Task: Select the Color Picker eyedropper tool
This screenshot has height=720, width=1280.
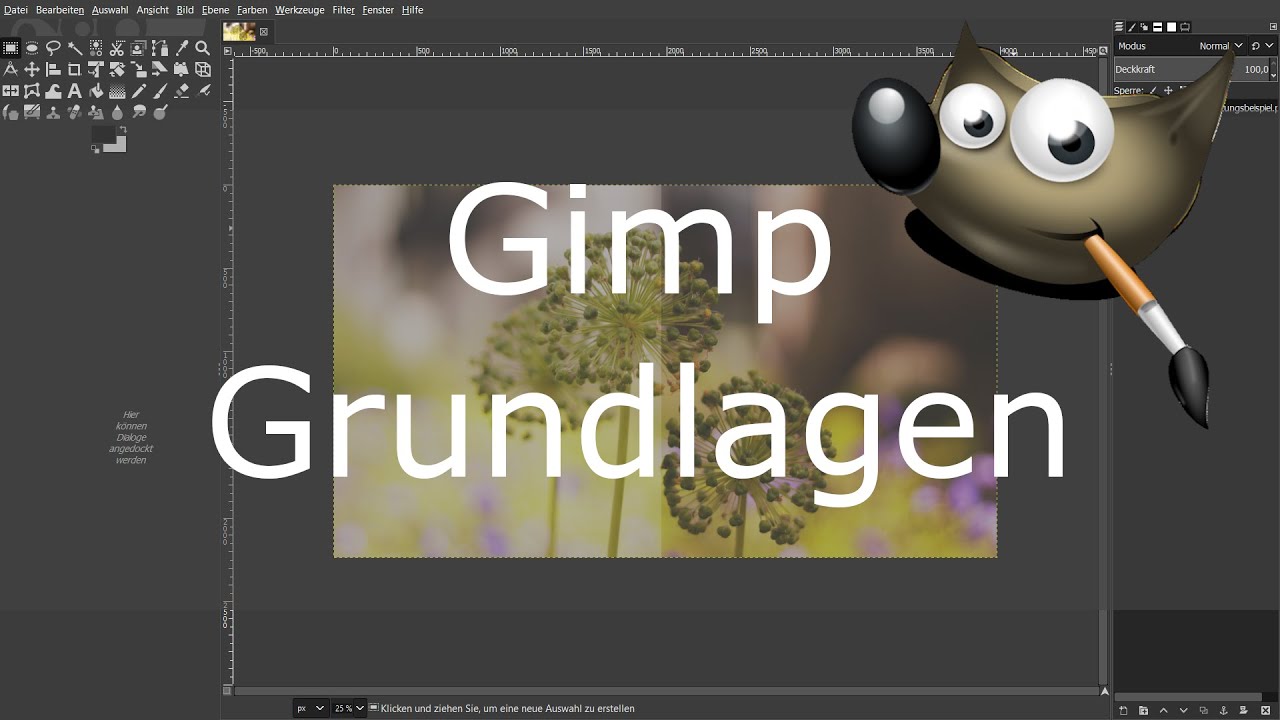Action: pyautogui.click(x=181, y=48)
